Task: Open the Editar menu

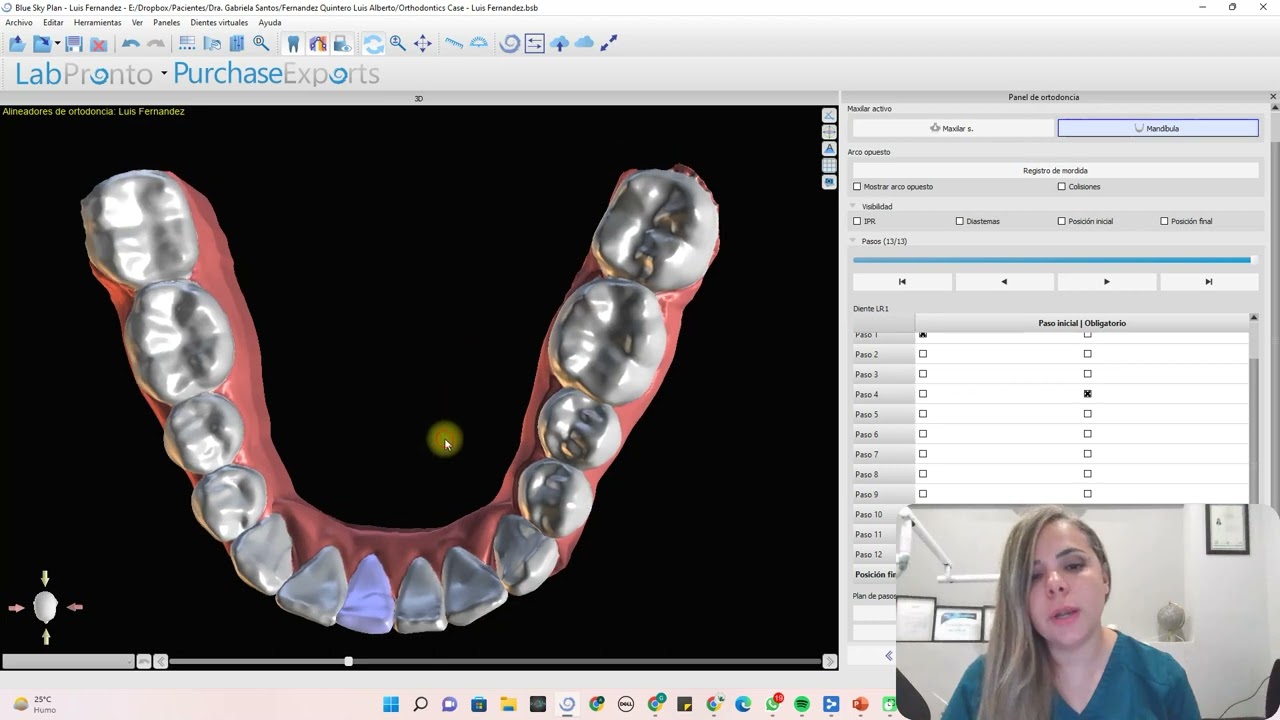Action: (53, 22)
